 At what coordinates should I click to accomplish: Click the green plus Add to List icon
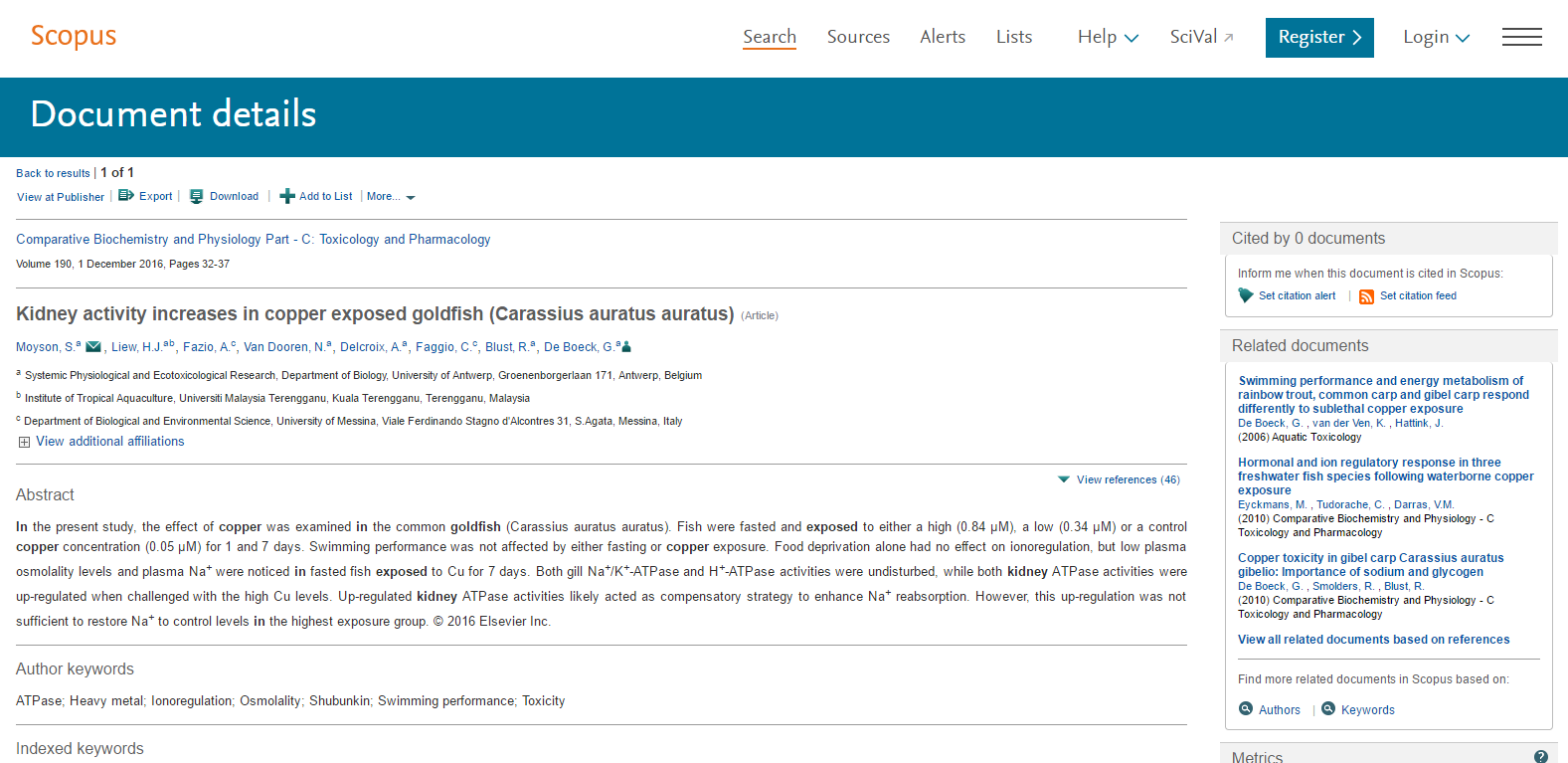(x=287, y=197)
